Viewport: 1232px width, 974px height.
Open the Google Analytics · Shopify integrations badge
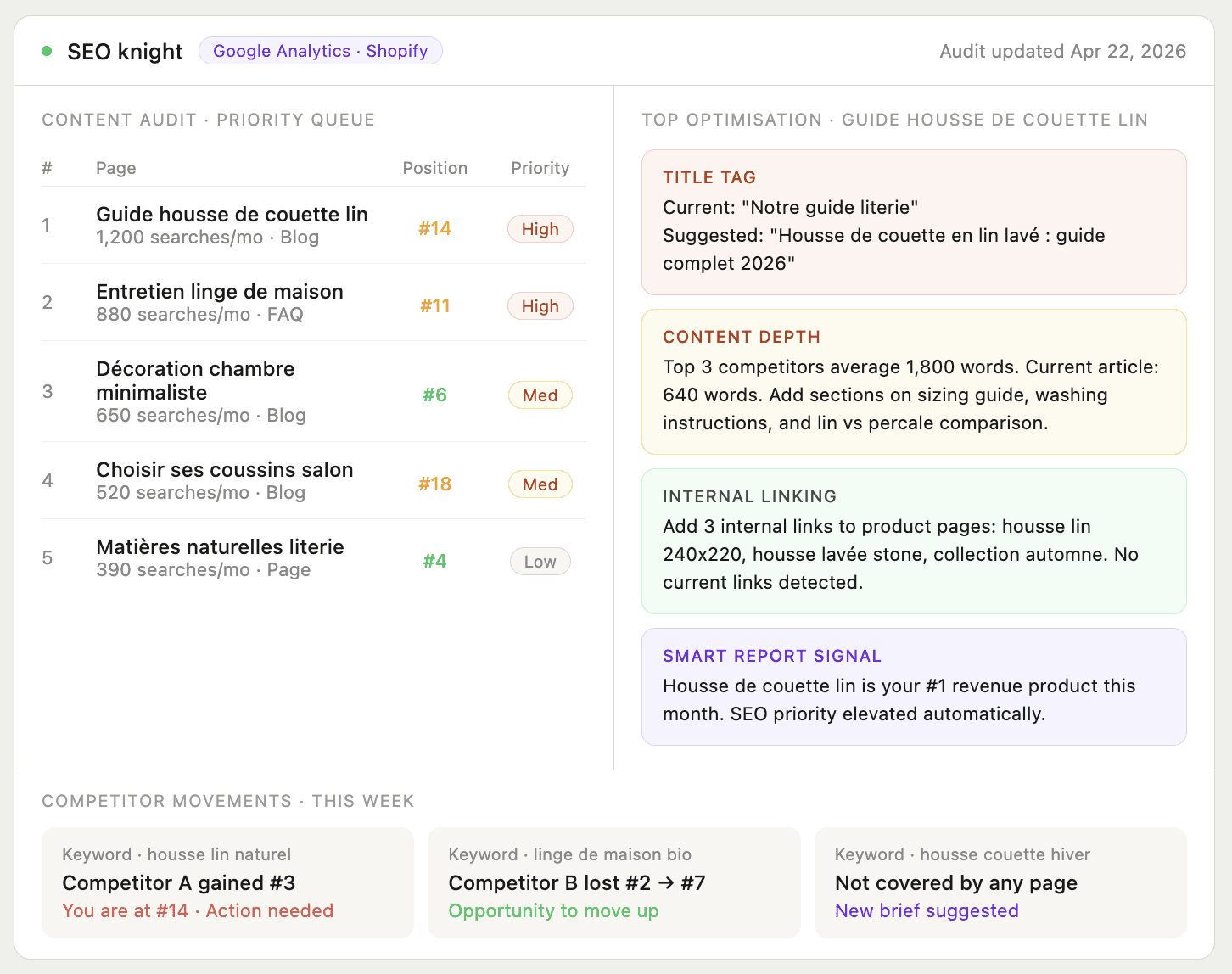point(321,51)
